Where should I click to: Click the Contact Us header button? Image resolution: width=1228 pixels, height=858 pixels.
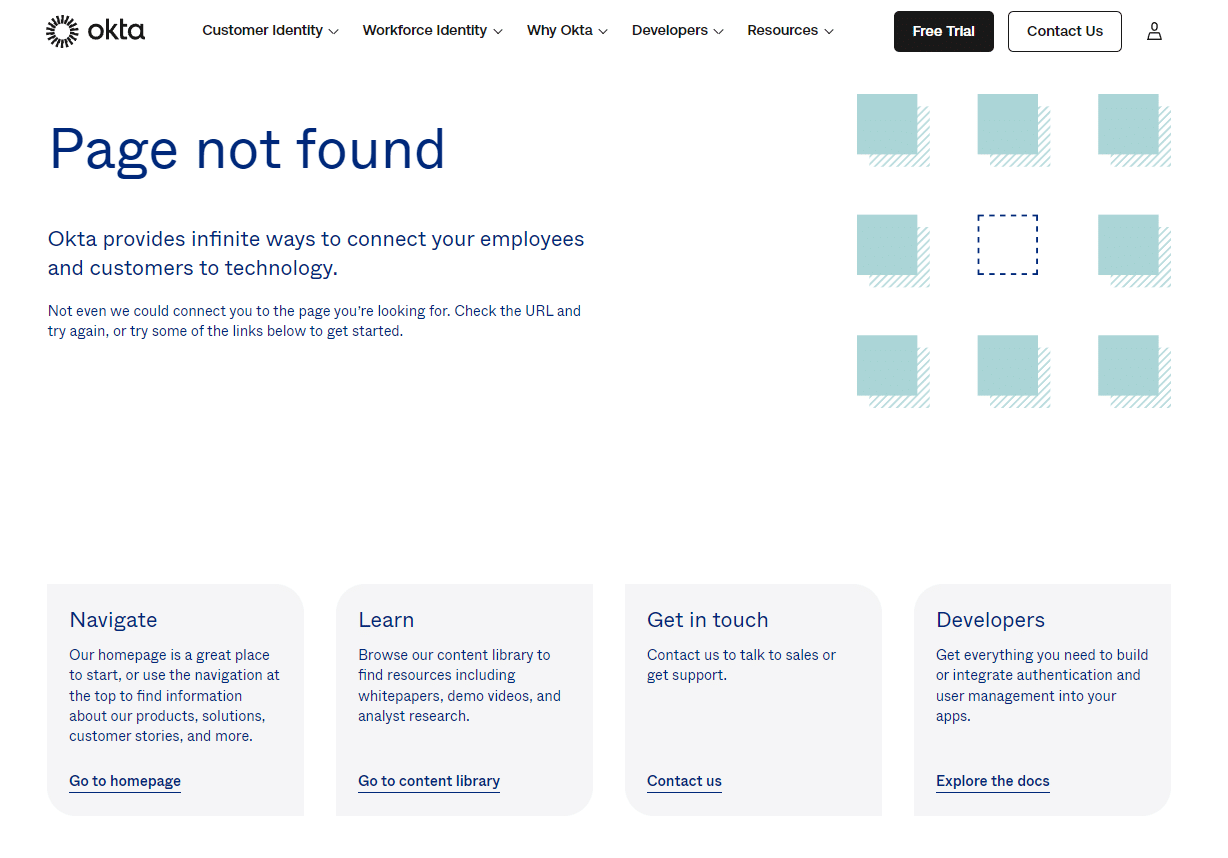click(x=1065, y=31)
